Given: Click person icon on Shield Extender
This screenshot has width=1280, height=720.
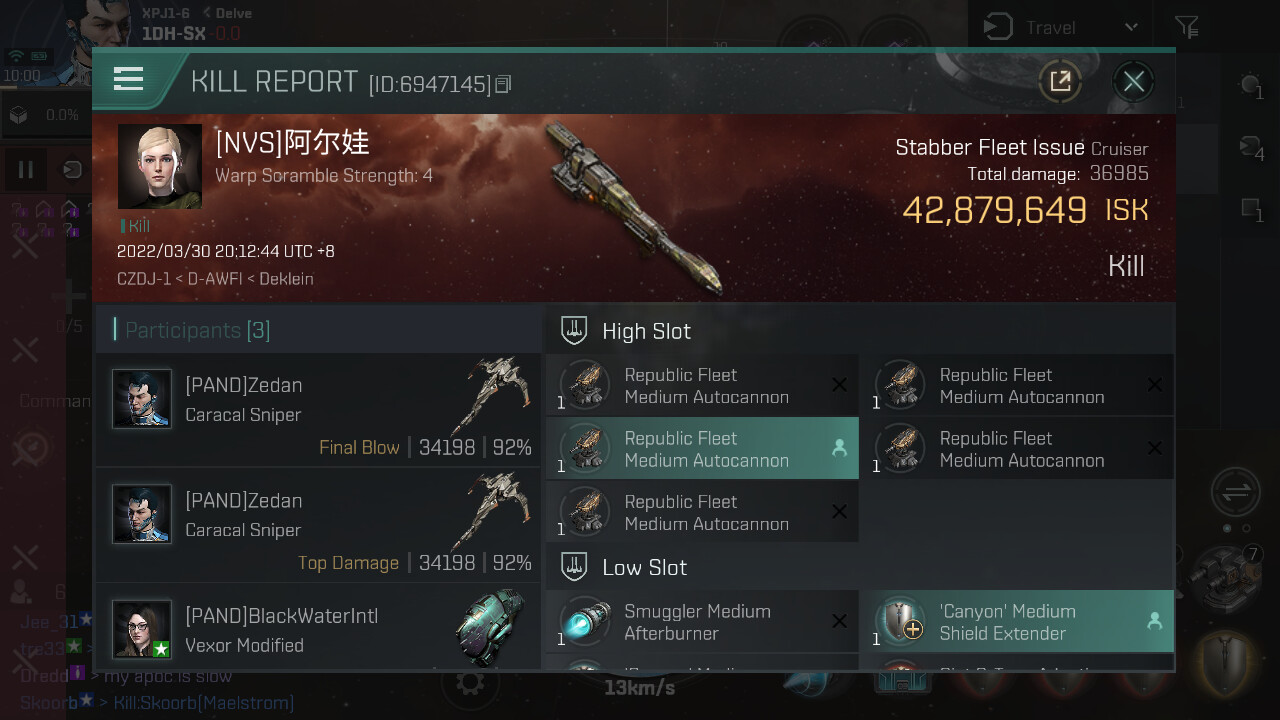Looking at the screenshot, I should tap(1155, 622).
